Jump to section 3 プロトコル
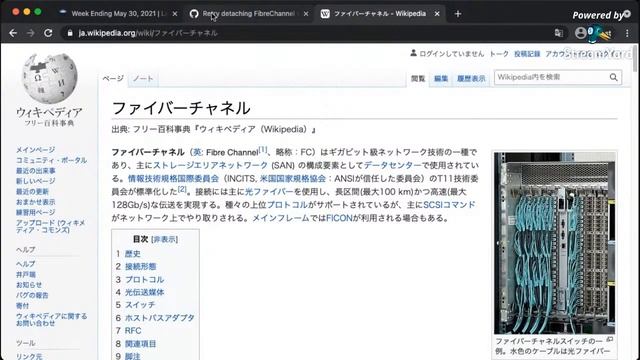Image resolution: width=640 pixels, height=360 pixels. [x=144, y=280]
